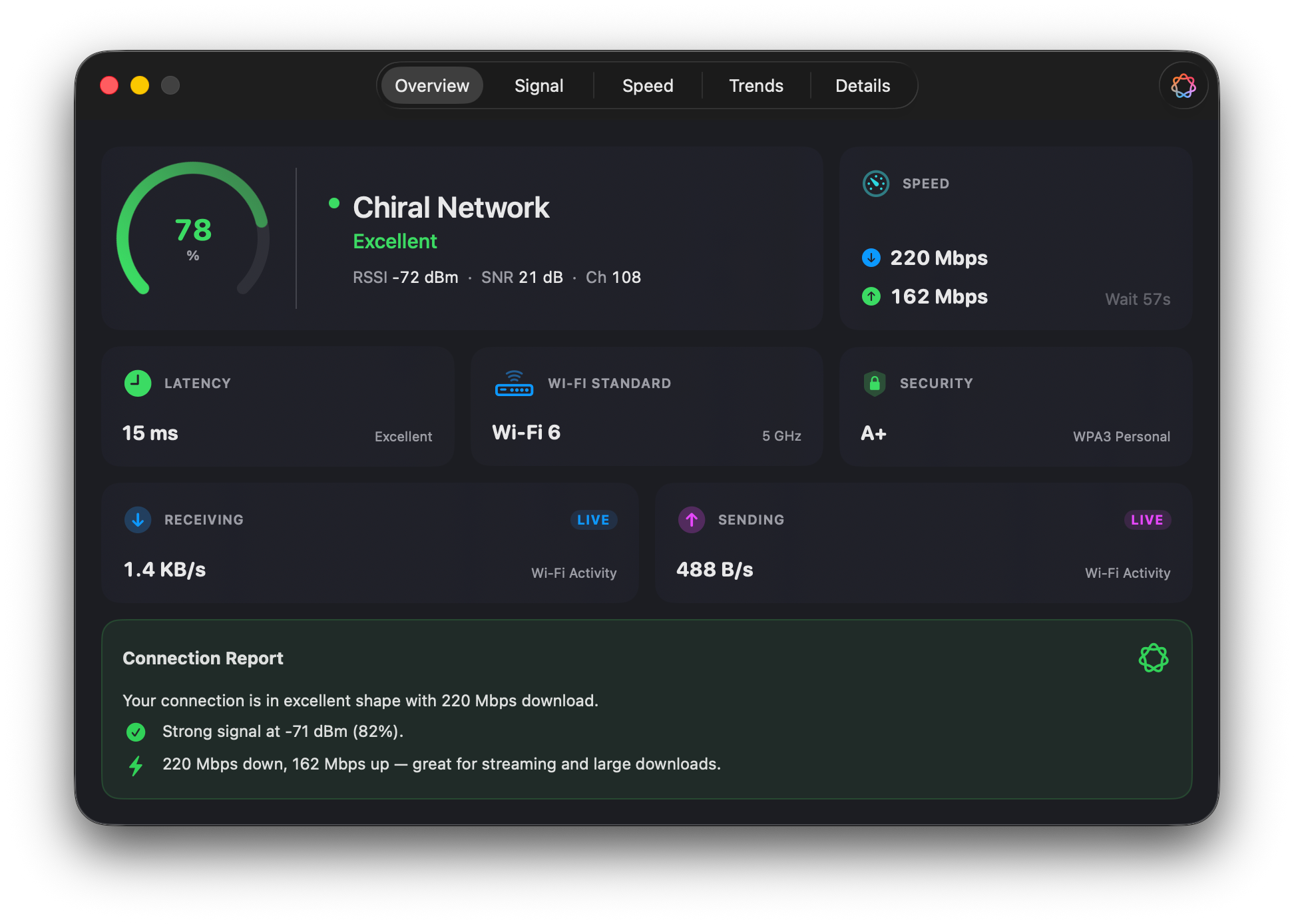Viewport: 1294px width, 924px height.
Task: Click the Chiral Network name
Action: (x=451, y=207)
